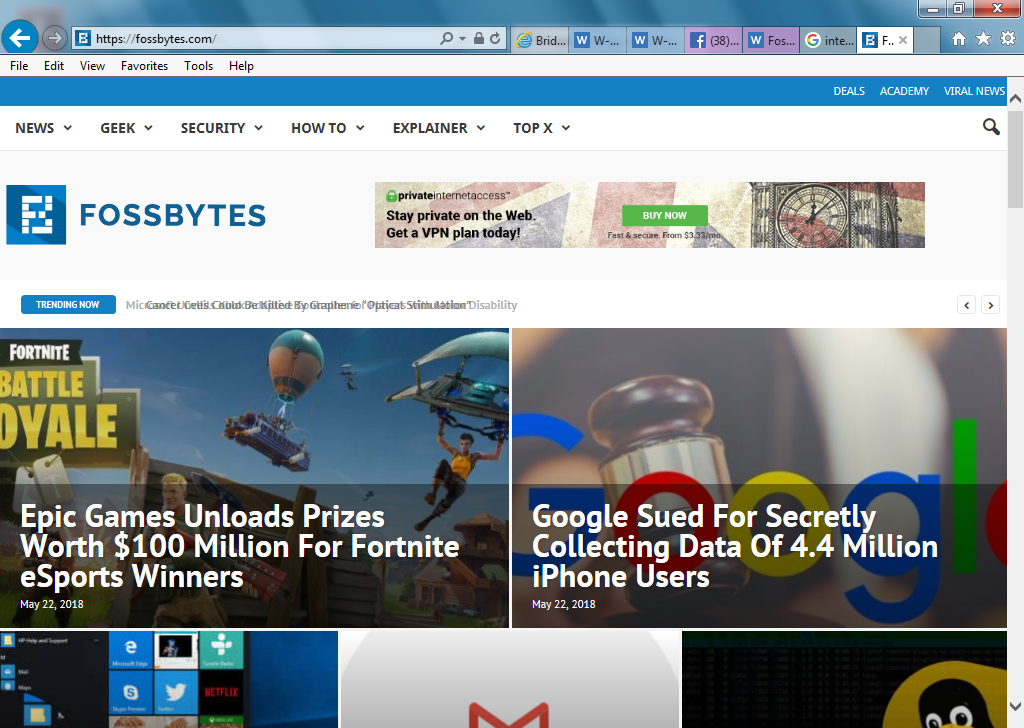Open the VIRAL NEWS link
This screenshot has height=728, width=1024.
coord(974,91)
